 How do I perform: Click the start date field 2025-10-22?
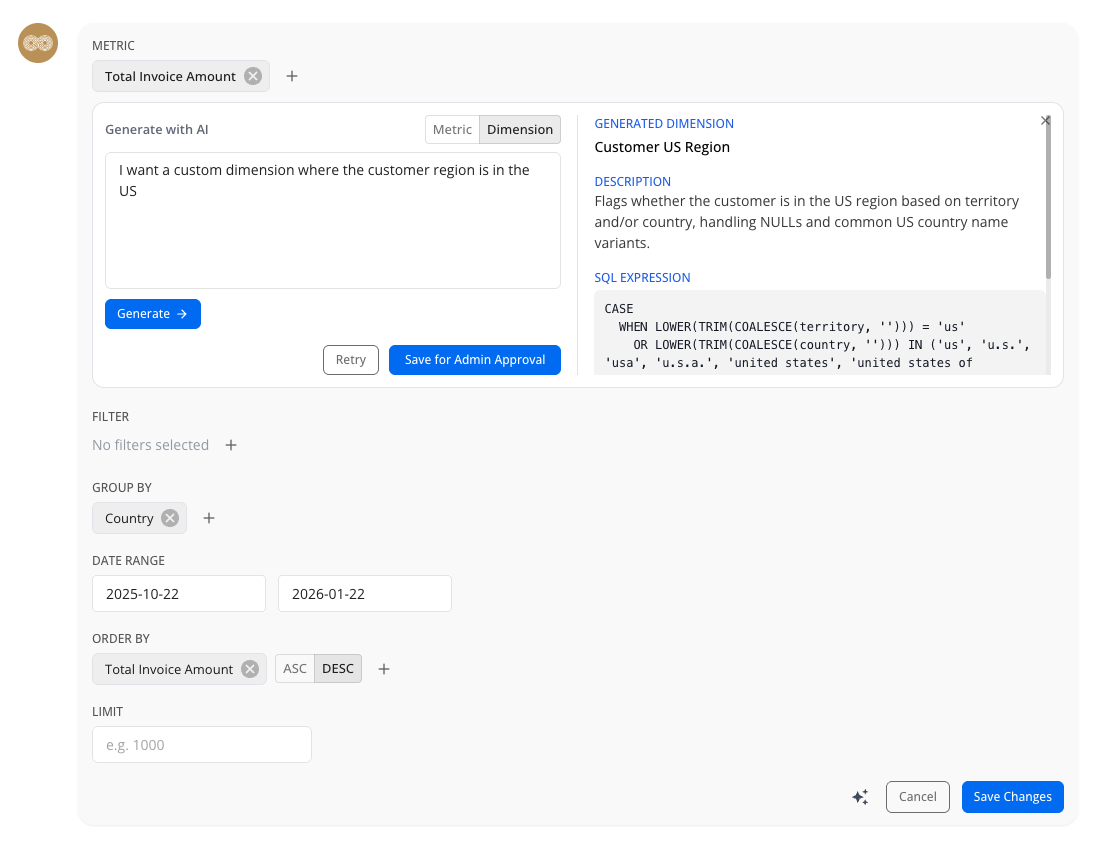(x=179, y=593)
